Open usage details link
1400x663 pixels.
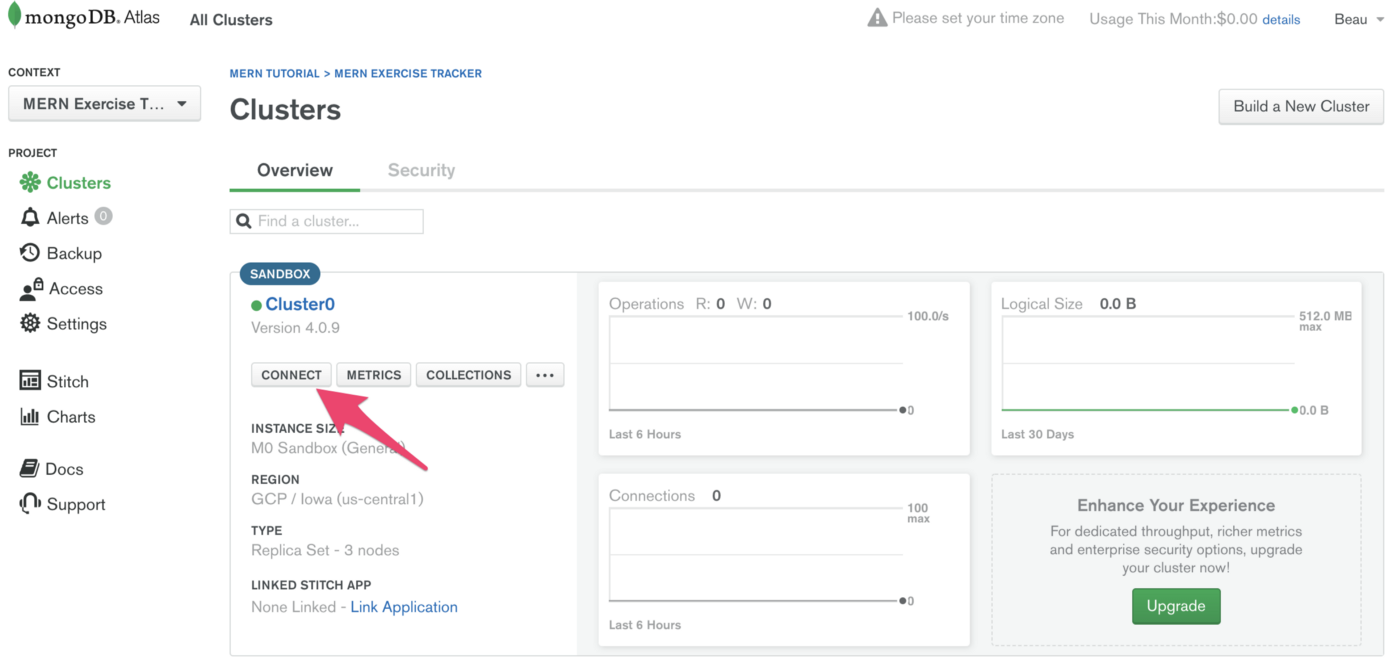pos(1281,20)
